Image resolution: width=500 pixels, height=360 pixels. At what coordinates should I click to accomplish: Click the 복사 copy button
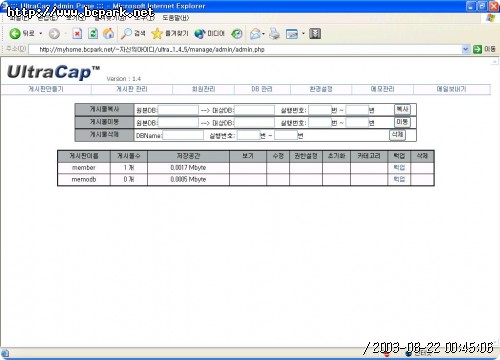[402, 109]
